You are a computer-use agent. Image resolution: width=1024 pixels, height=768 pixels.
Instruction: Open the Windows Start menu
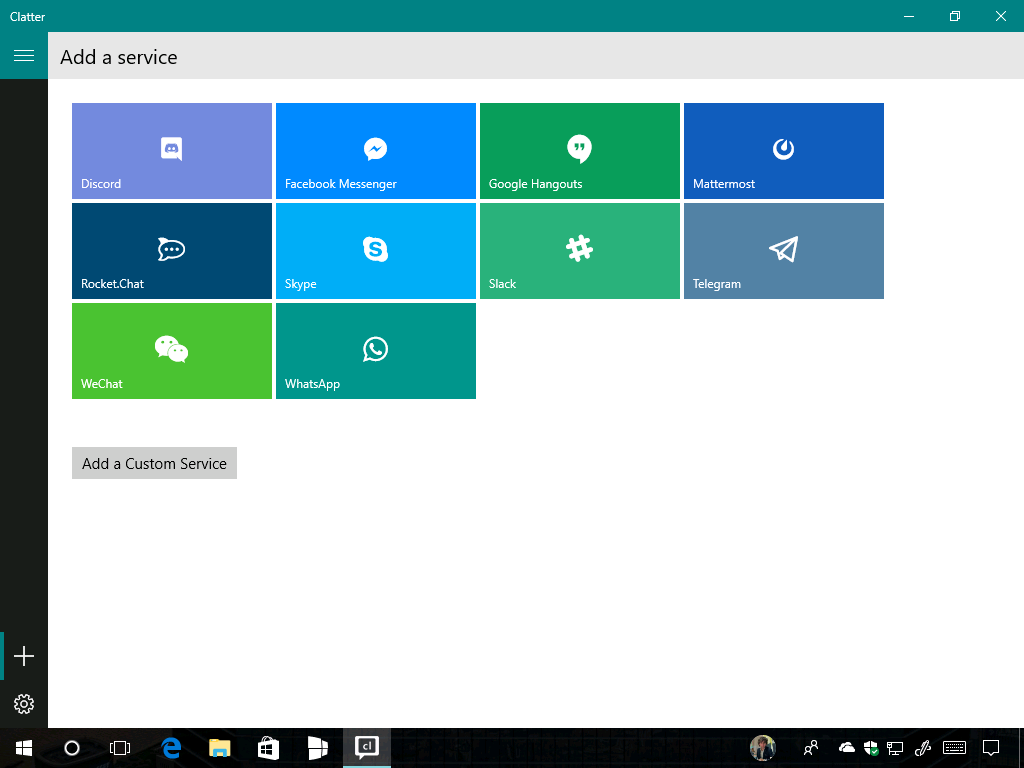24,748
